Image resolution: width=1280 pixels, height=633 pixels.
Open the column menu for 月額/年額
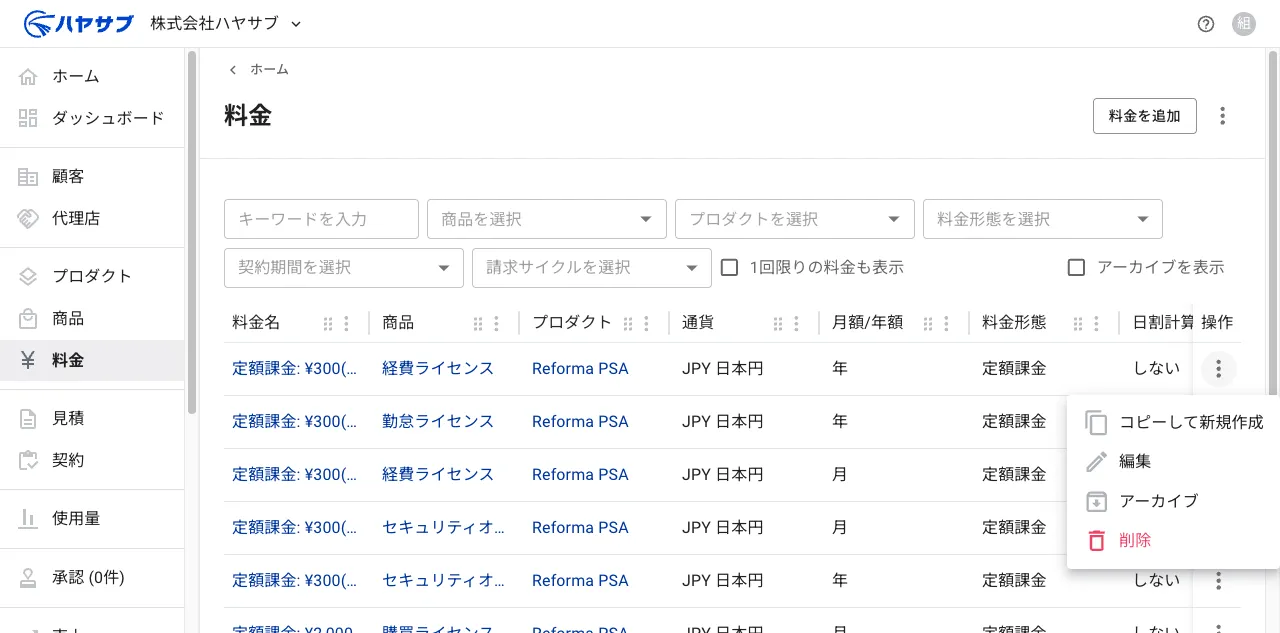(x=946, y=324)
